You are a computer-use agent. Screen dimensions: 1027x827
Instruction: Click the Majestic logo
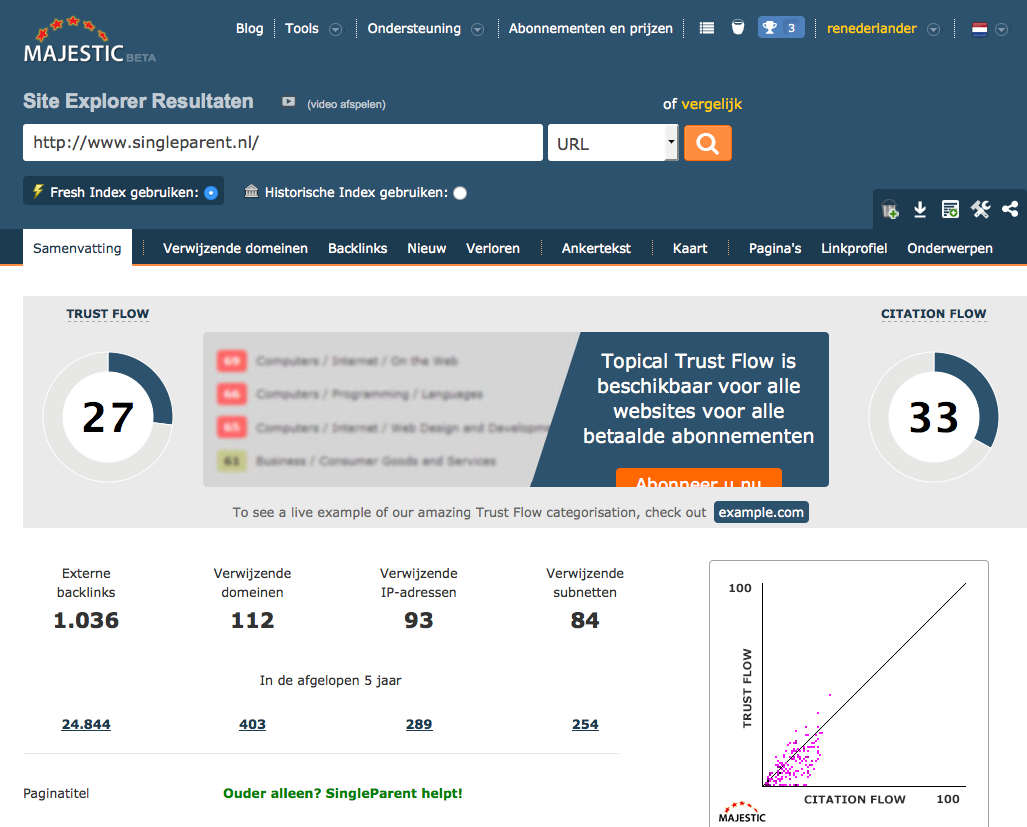tap(90, 40)
